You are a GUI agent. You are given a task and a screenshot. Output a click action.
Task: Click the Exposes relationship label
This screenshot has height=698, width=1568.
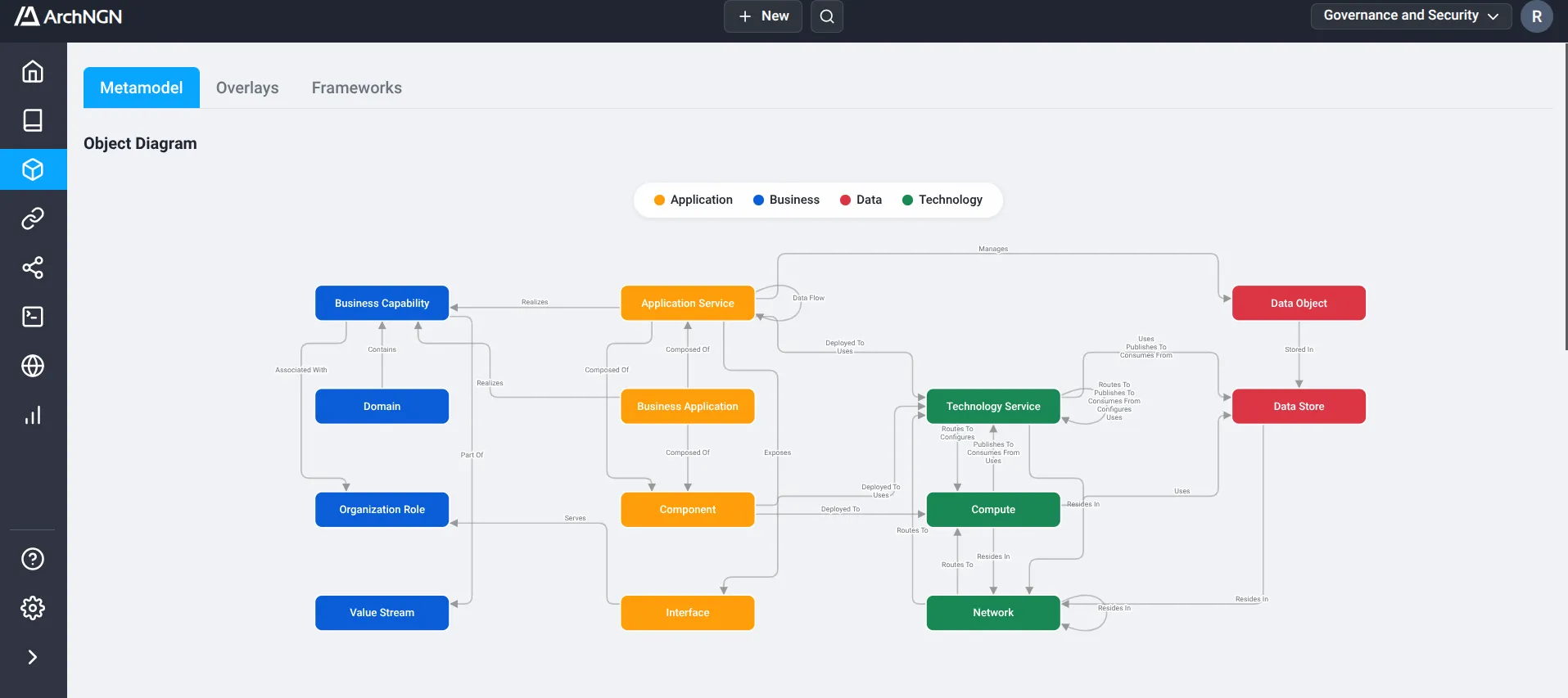click(777, 453)
